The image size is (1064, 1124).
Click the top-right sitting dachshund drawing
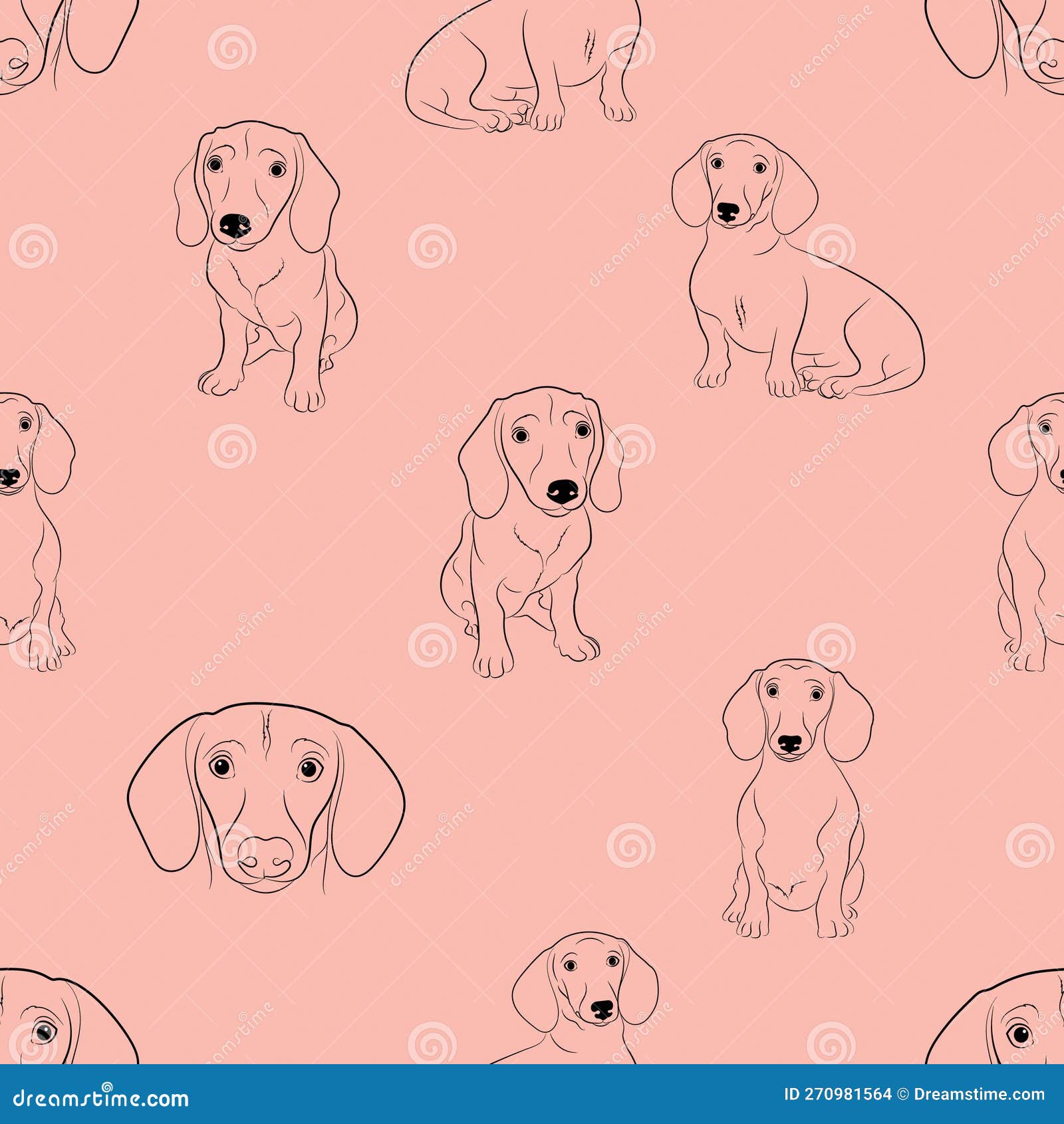tap(785, 266)
